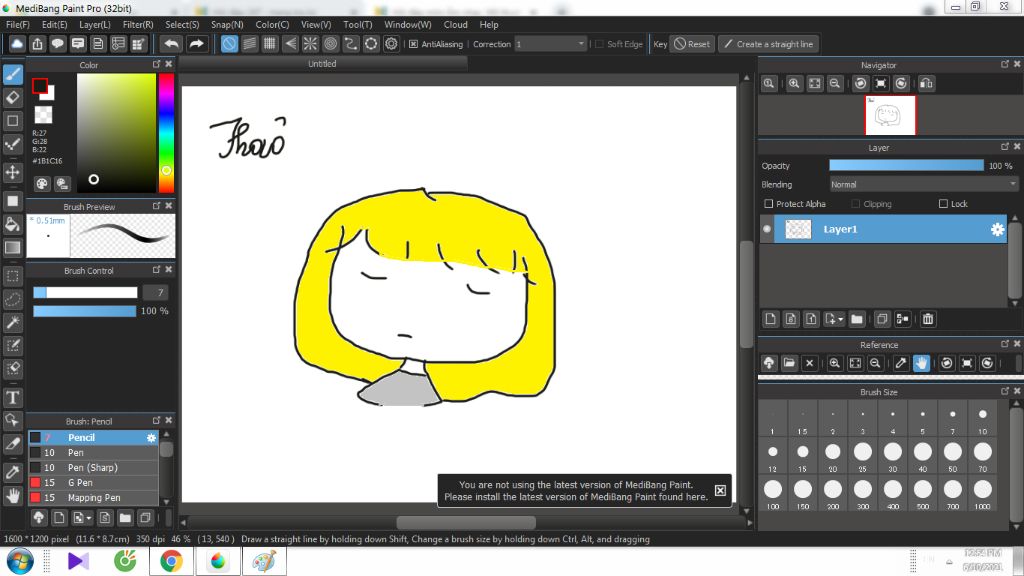The image size is (1024, 576).
Task: Open the Correction dropdown
Action: tap(551, 44)
